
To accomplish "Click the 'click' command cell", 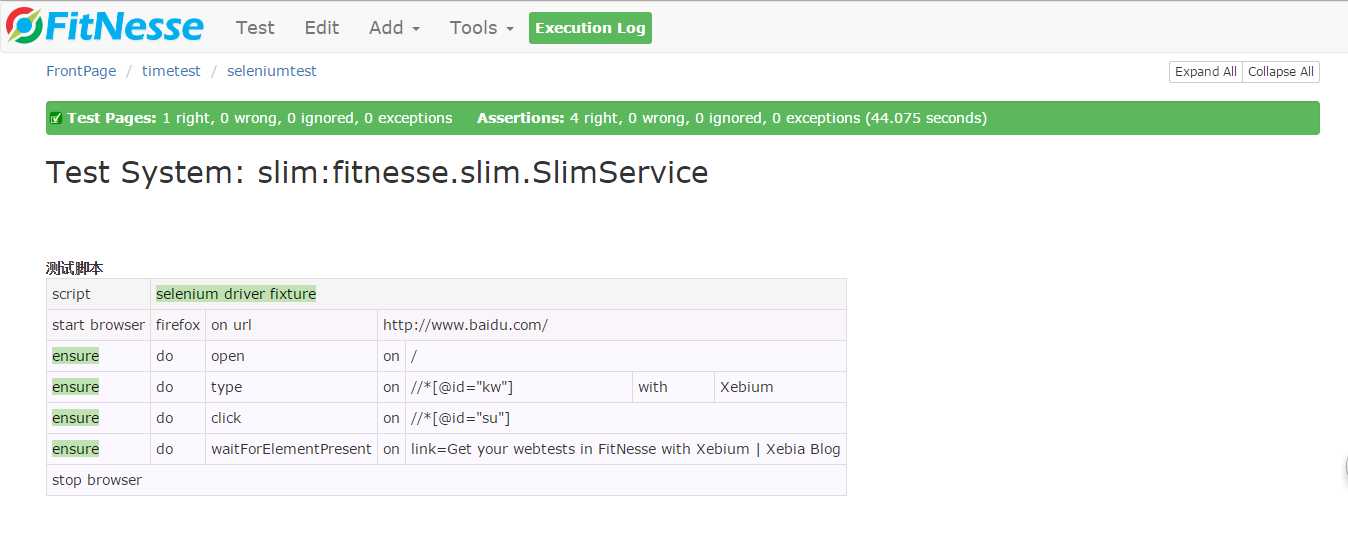I will [x=291, y=418].
